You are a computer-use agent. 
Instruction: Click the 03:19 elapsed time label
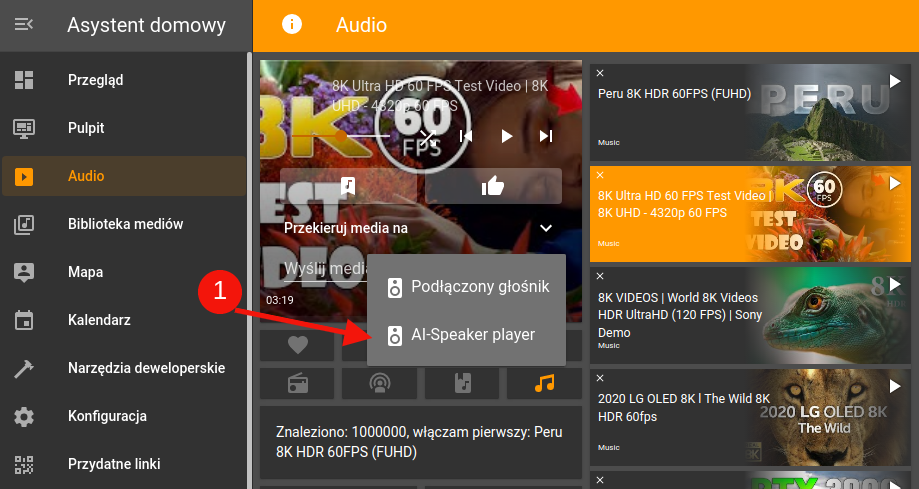280,300
